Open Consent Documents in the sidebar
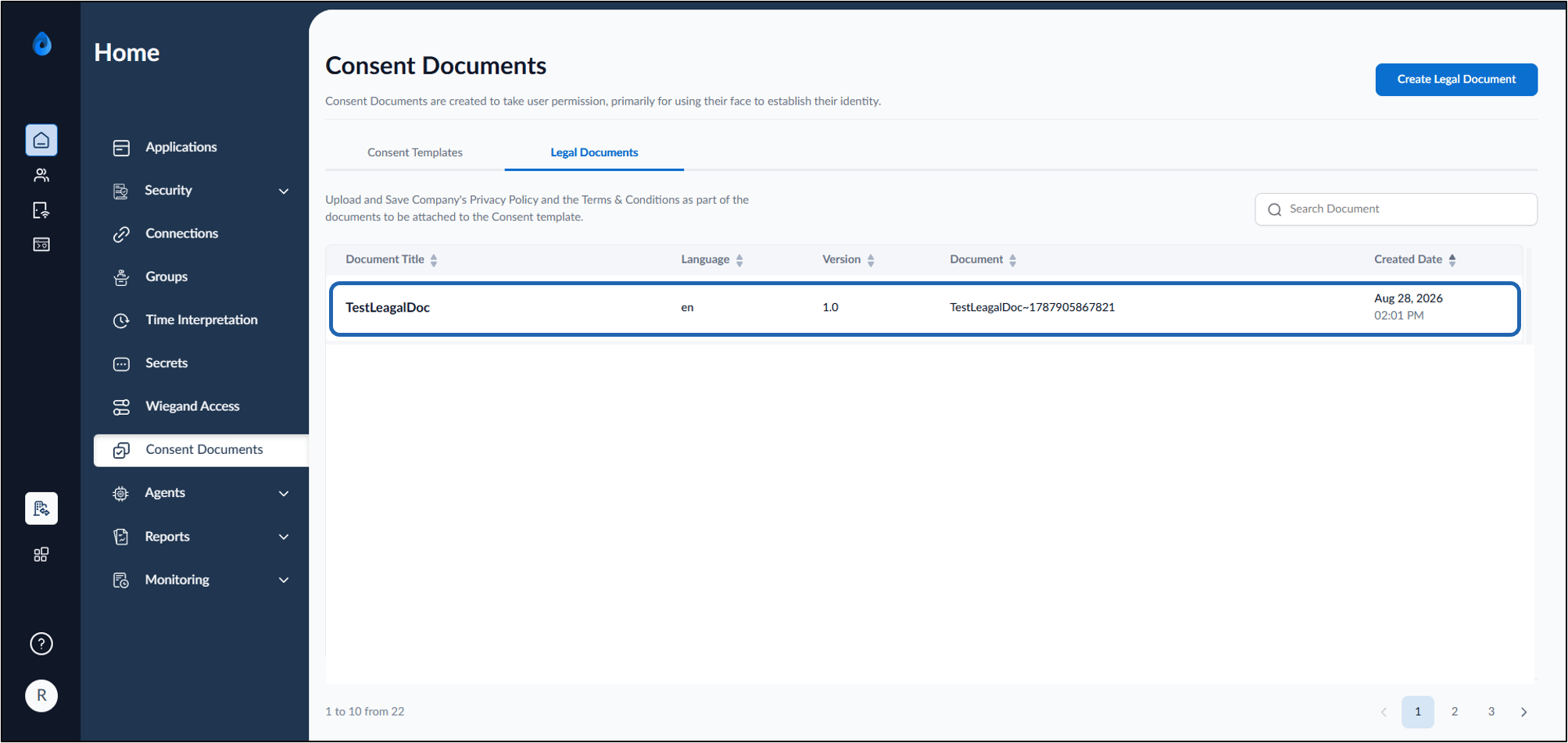The height and width of the screenshot is (743, 1568). tap(201, 450)
